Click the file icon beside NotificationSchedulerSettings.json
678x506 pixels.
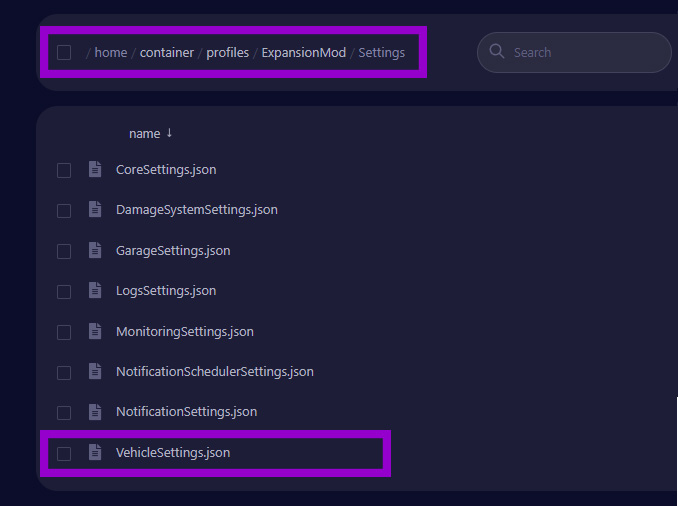pyautogui.click(x=95, y=372)
